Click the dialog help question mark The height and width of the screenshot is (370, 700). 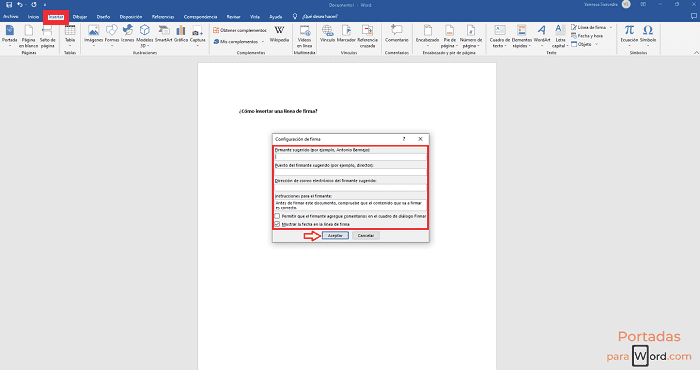point(404,139)
